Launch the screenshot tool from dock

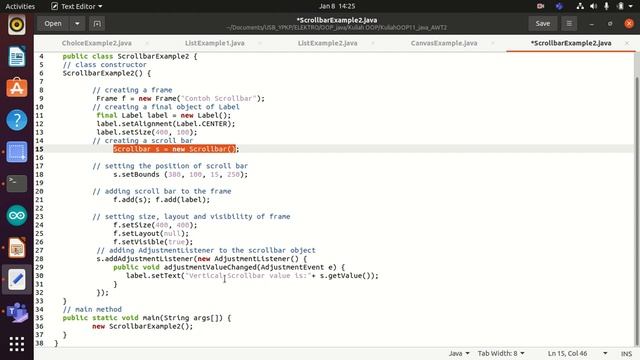coord(17,152)
